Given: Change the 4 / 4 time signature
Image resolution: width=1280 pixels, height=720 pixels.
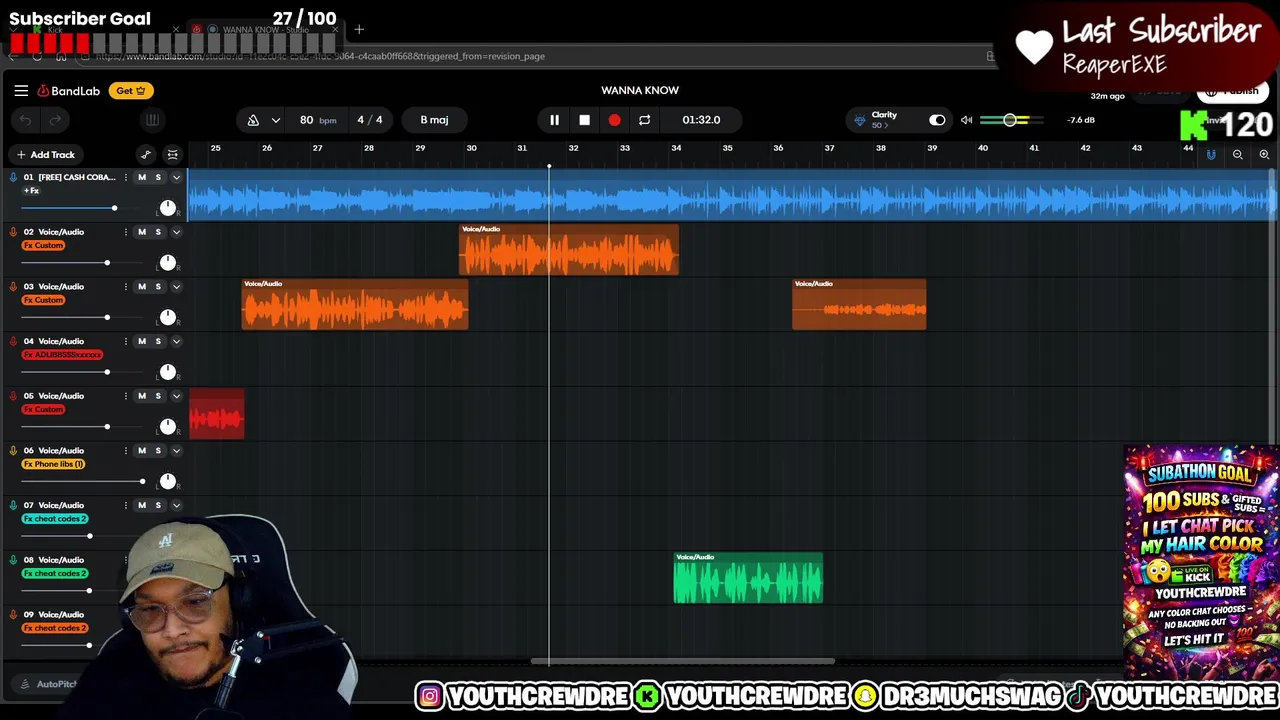Looking at the screenshot, I should coord(370,120).
